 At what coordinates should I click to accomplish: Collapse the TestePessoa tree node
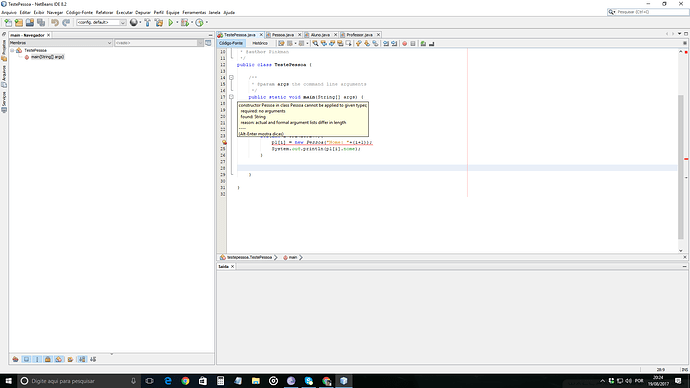tap(12, 51)
